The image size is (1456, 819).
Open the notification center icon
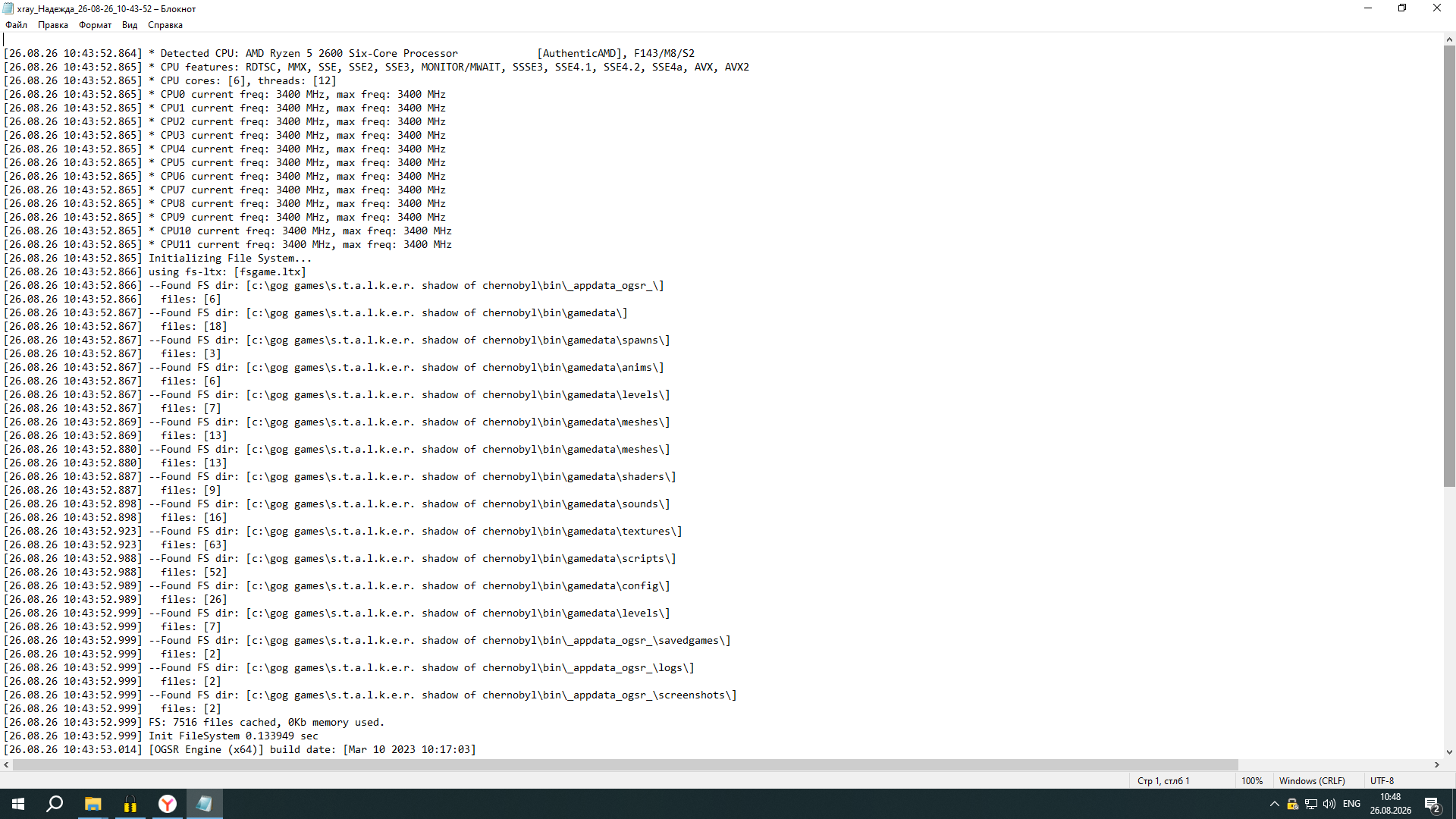click(1432, 805)
